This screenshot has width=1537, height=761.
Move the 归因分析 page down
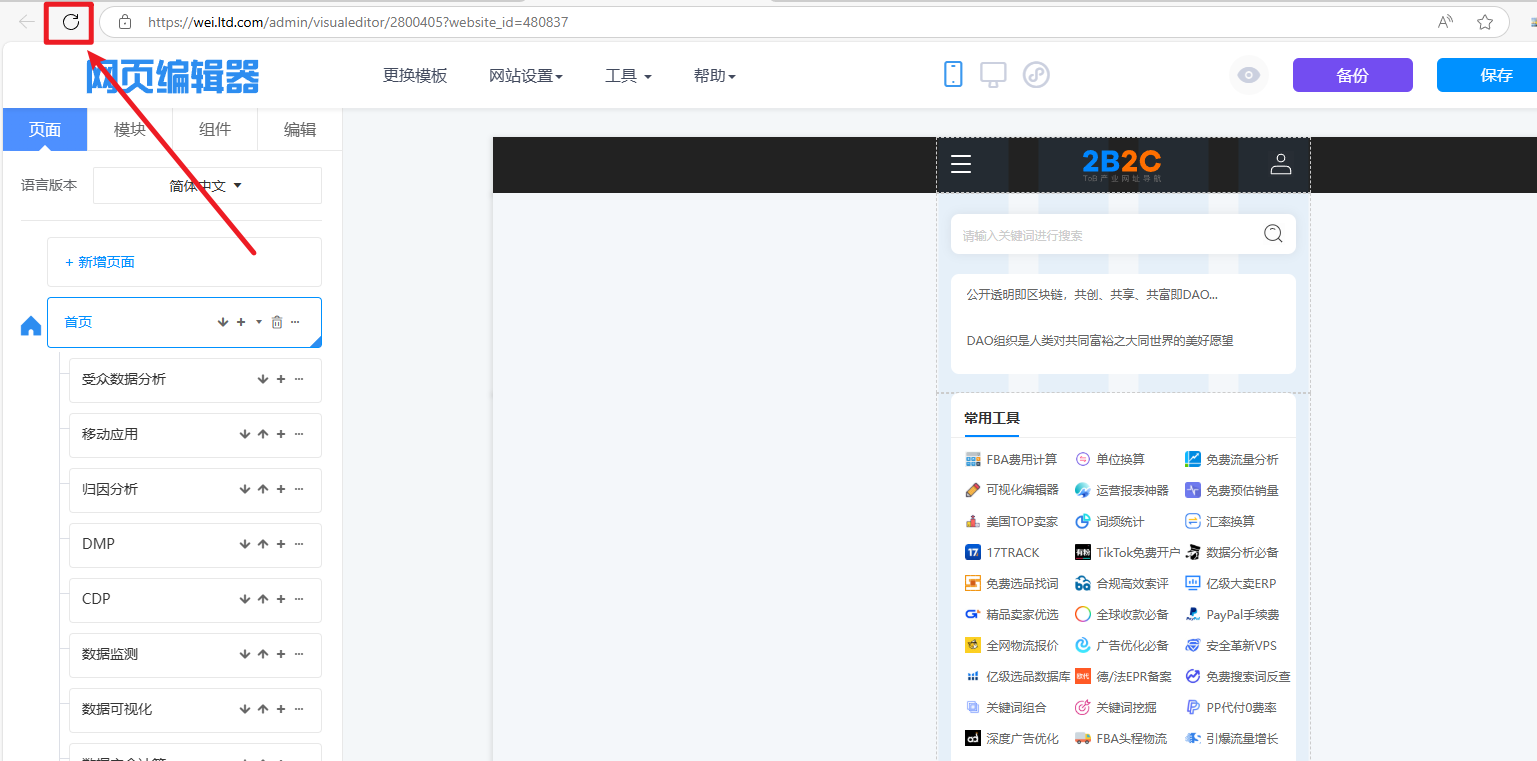[x=245, y=489]
